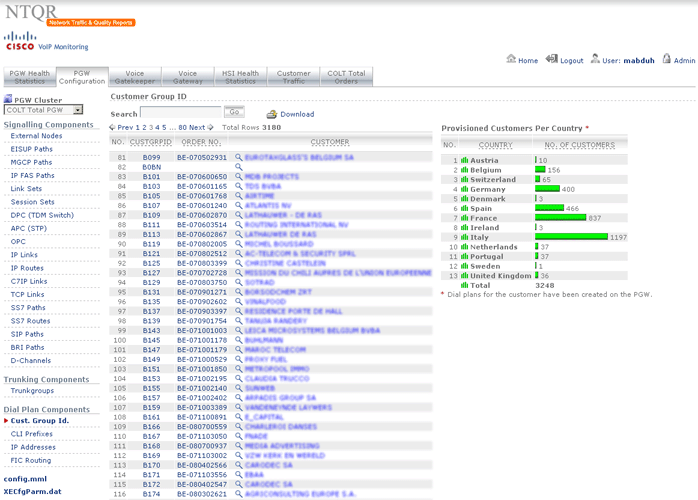Click the Prev page arrow icon

[x=112, y=128]
